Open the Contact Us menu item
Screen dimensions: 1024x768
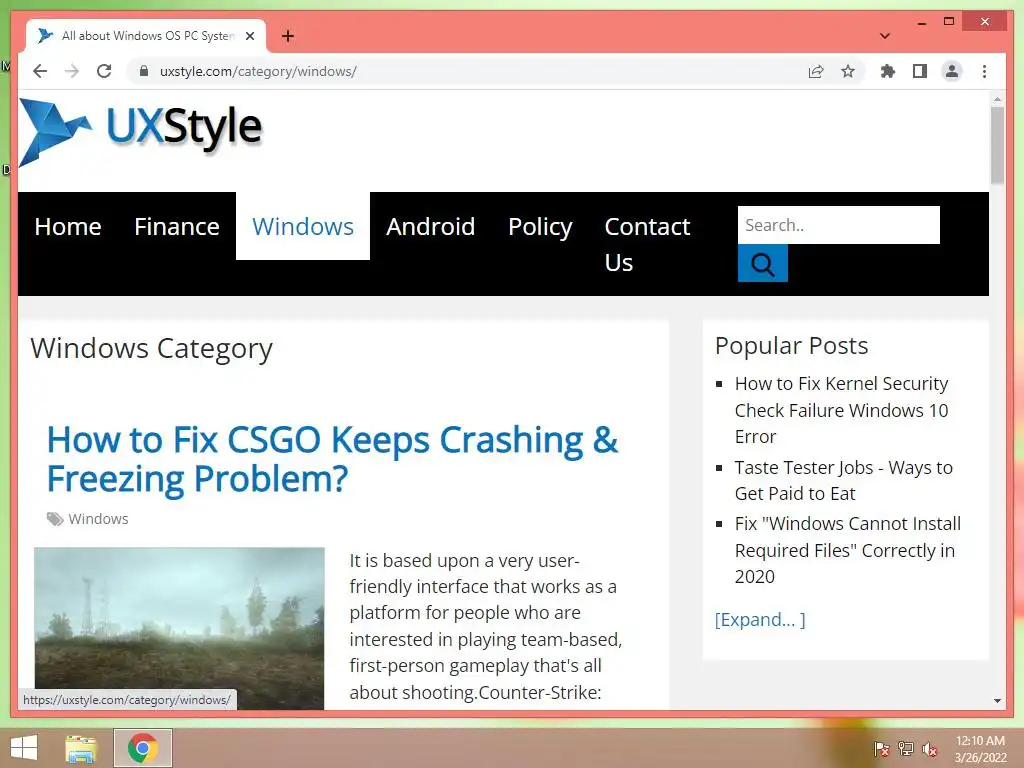(647, 244)
